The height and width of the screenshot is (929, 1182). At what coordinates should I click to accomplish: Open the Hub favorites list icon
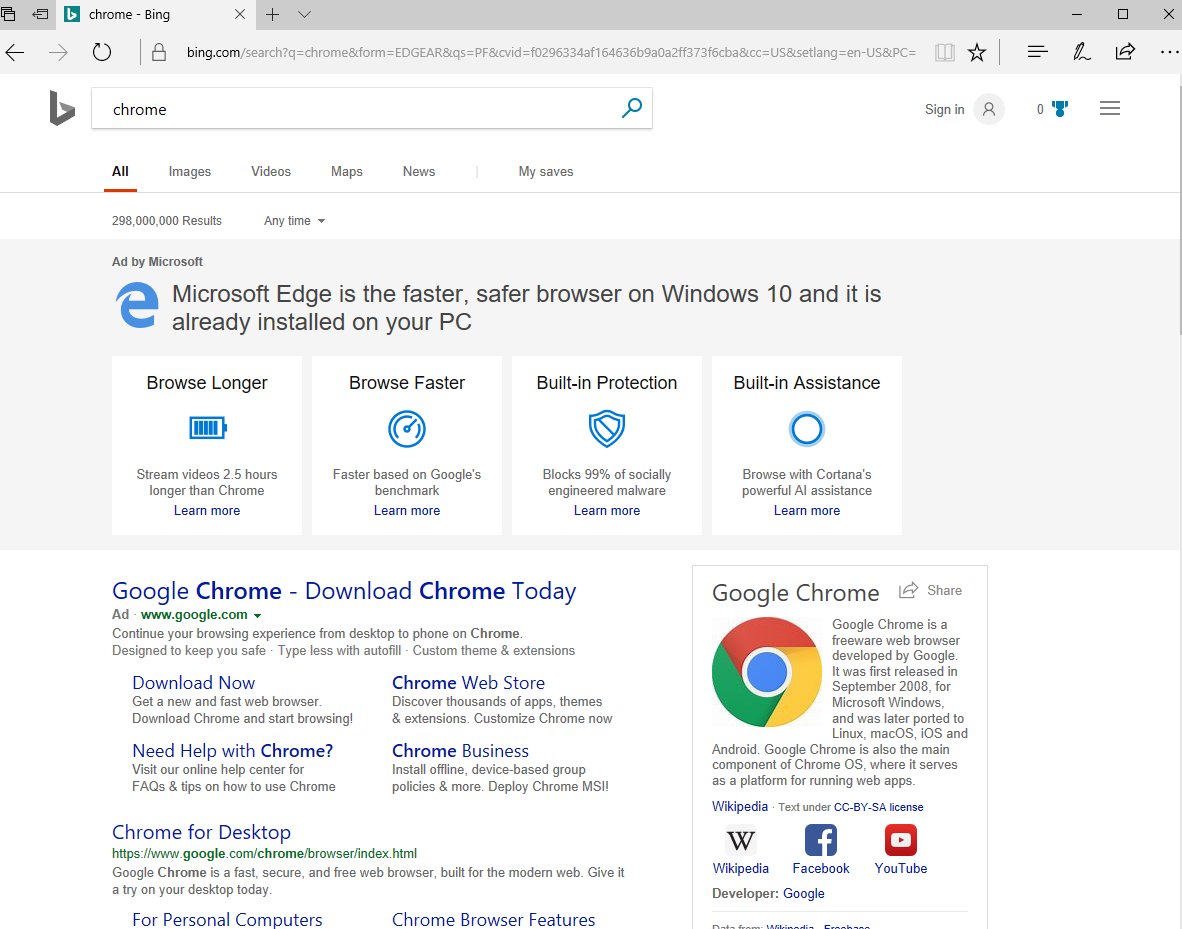pos(1038,51)
